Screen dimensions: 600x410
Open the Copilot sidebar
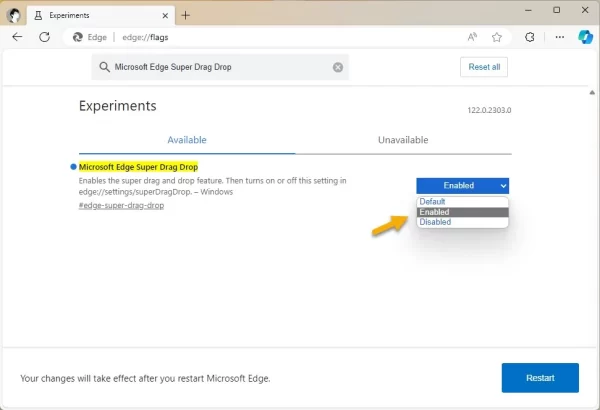click(x=585, y=37)
